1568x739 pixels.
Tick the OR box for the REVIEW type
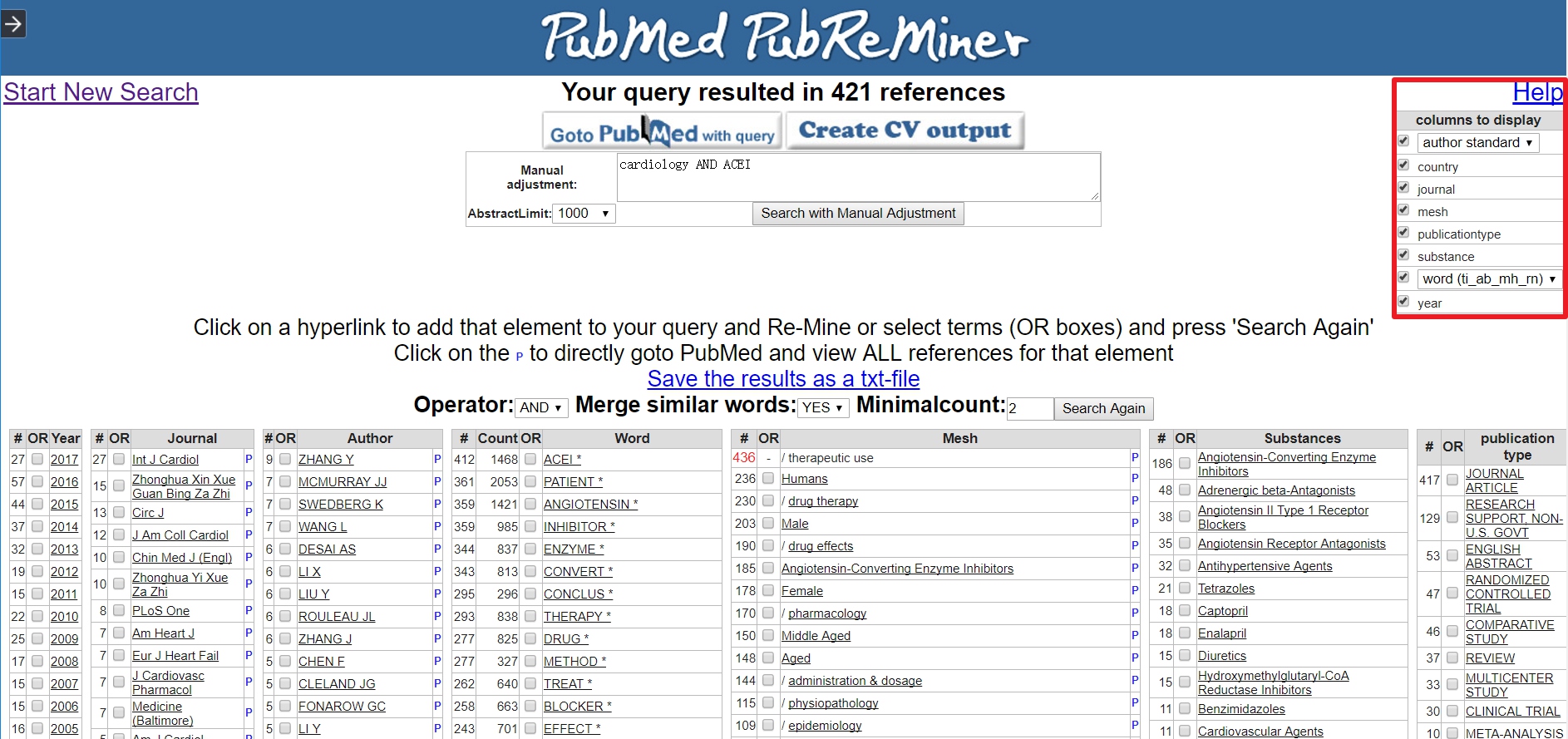tap(1452, 658)
